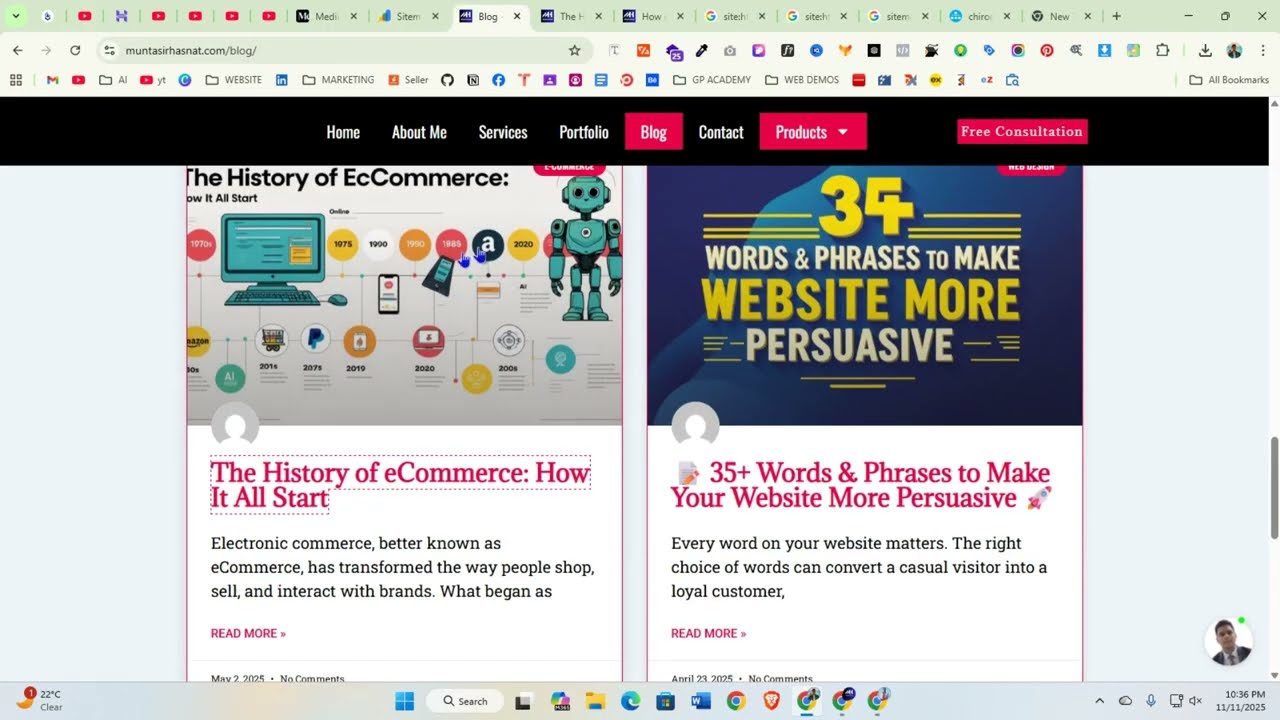Screen dimensions: 1280x720
Task: Open the MARKETING bookmarks folder
Action: click(338, 80)
